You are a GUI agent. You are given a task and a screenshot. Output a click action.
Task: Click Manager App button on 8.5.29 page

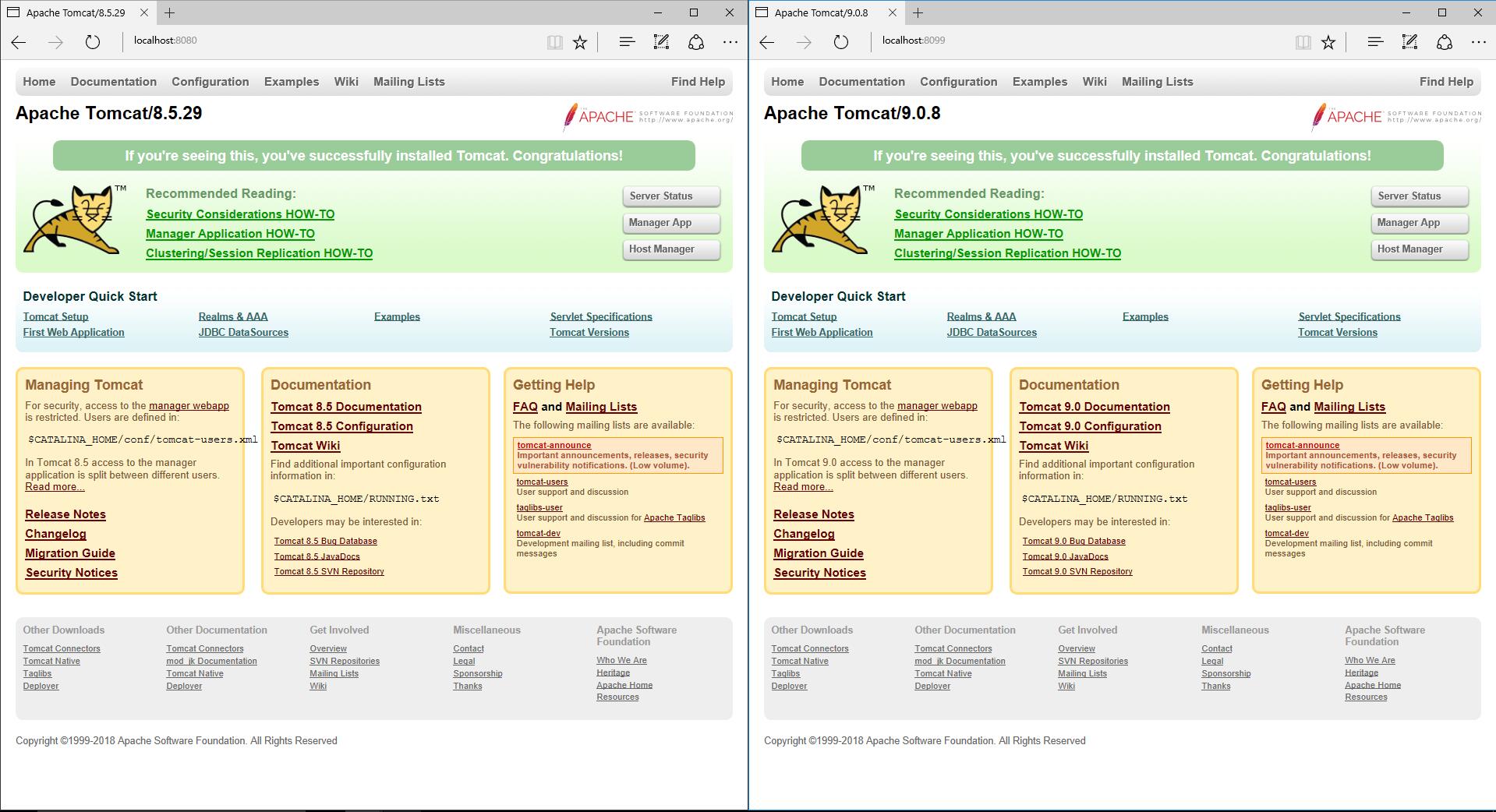pyautogui.click(x=670, y=223)
